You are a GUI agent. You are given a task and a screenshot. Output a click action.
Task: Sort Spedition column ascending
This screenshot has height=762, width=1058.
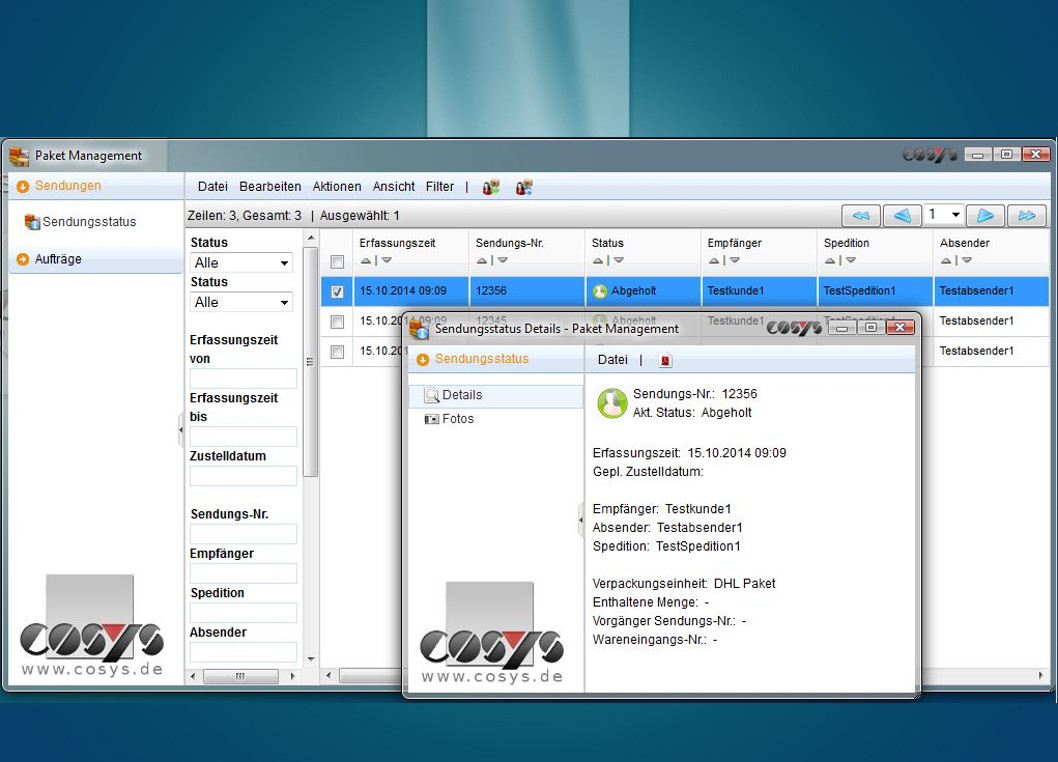click(x=830, y=261)
